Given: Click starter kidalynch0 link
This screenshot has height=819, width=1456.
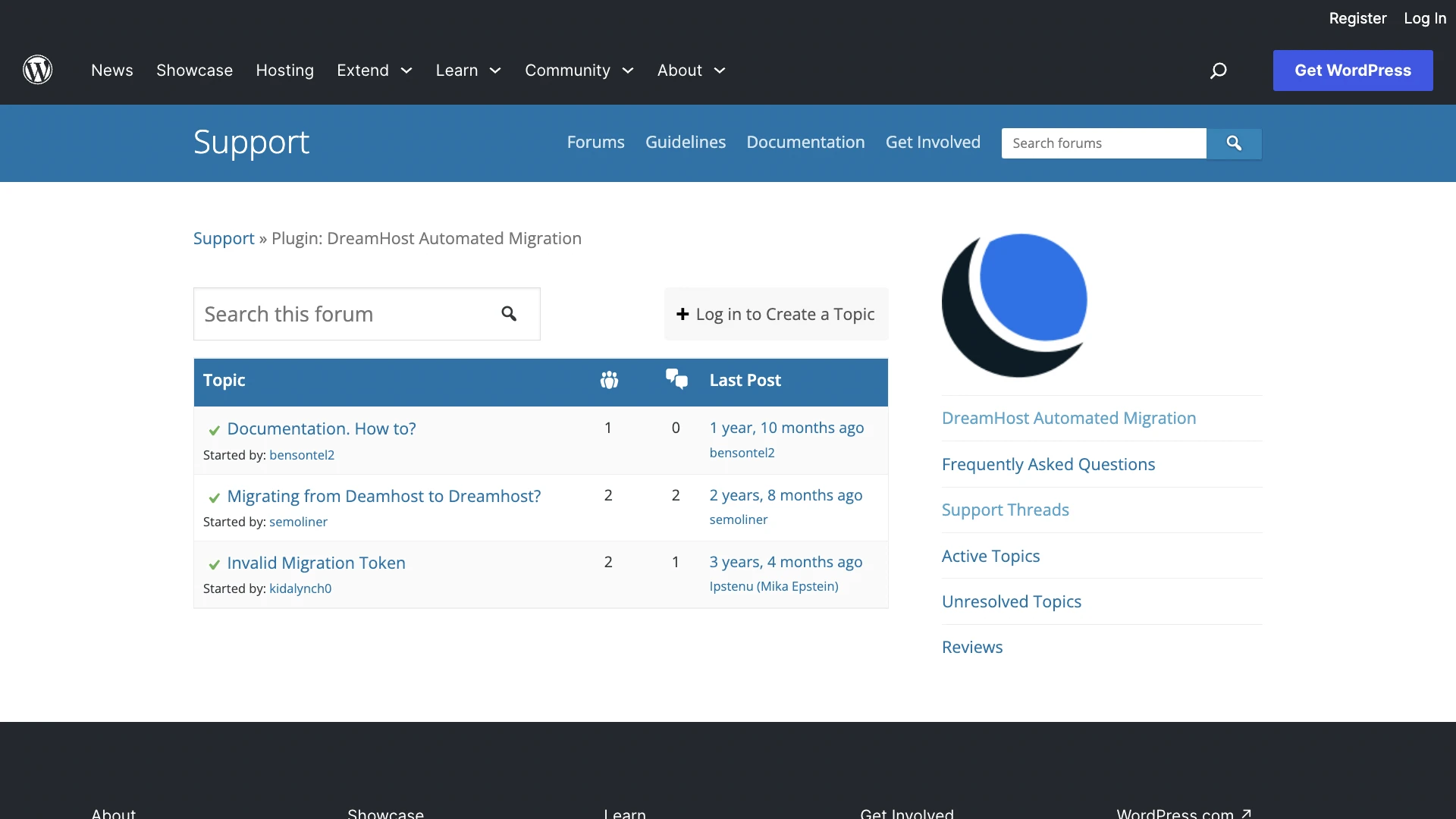Looking at the screenshot, I should (x=300, y=588).
